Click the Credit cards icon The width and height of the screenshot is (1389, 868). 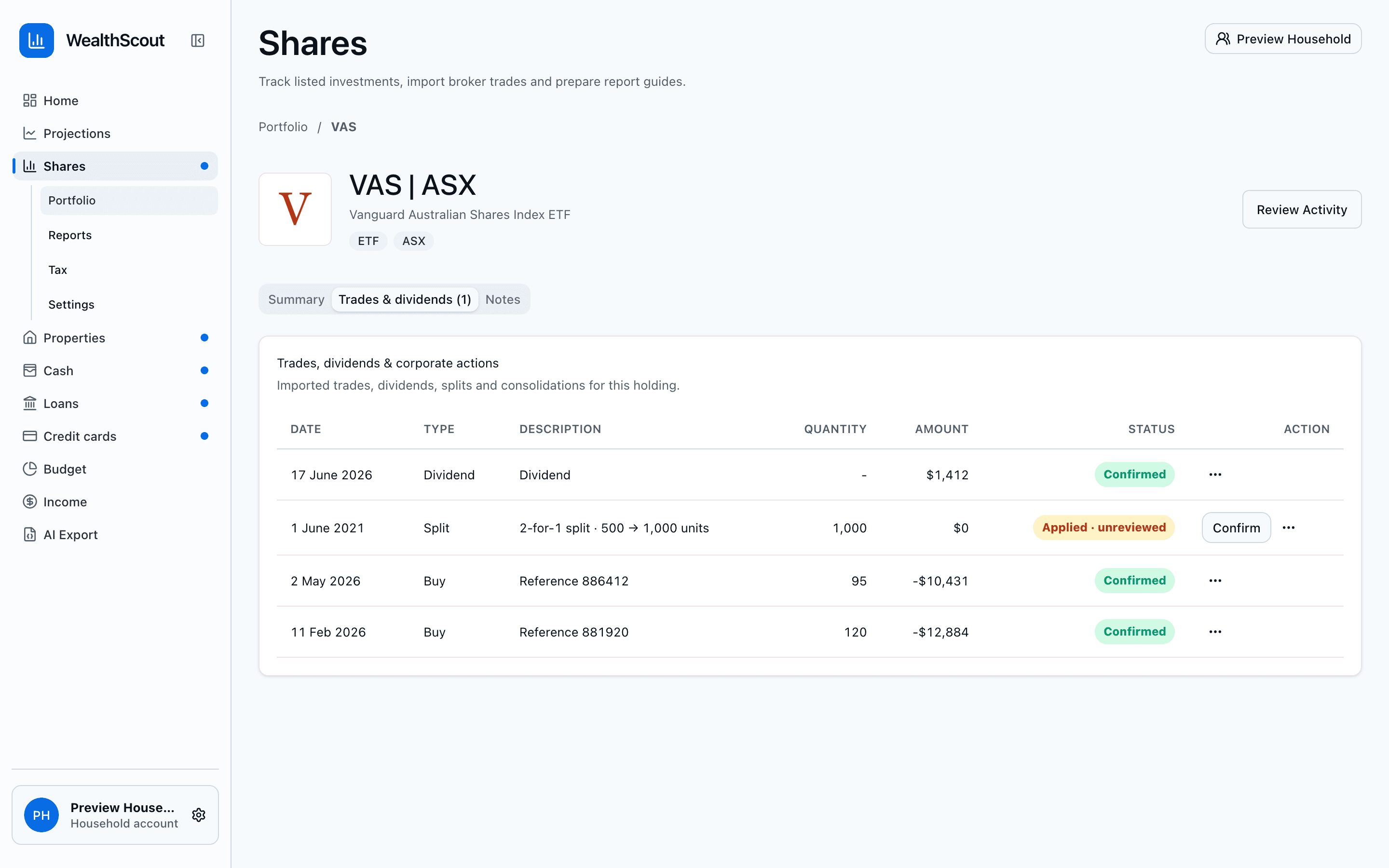point(30,436)
